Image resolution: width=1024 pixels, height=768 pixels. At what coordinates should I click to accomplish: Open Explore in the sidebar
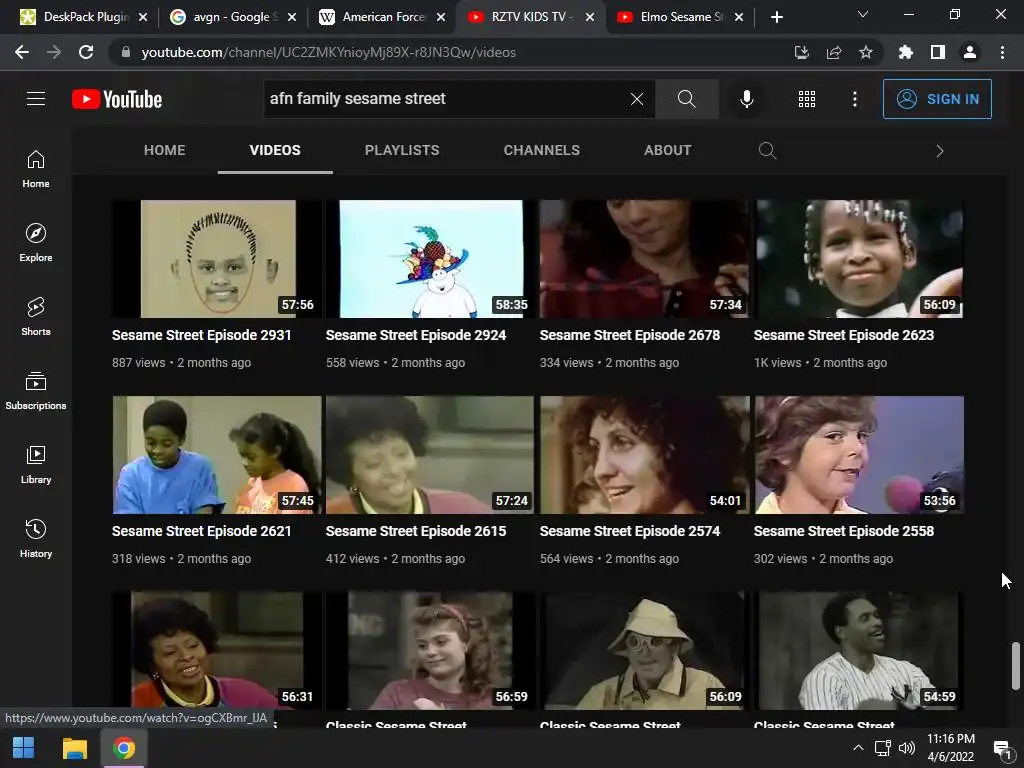coord(36,242)
